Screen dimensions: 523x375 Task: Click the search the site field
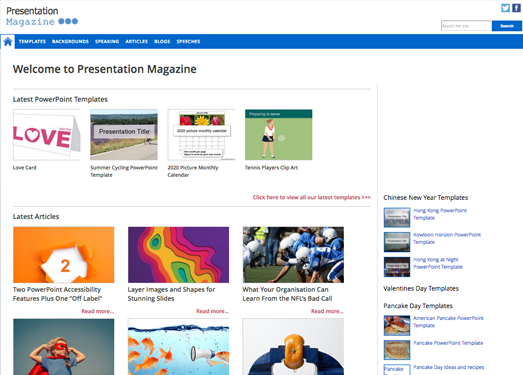(466, 26)
